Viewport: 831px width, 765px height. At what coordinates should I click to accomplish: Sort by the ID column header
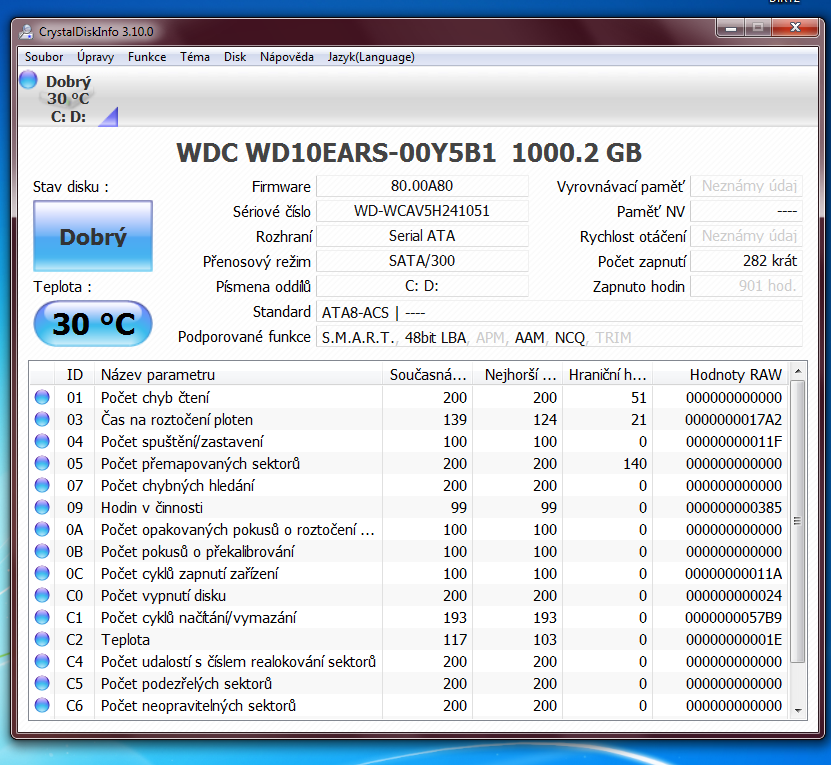[75, 374]
